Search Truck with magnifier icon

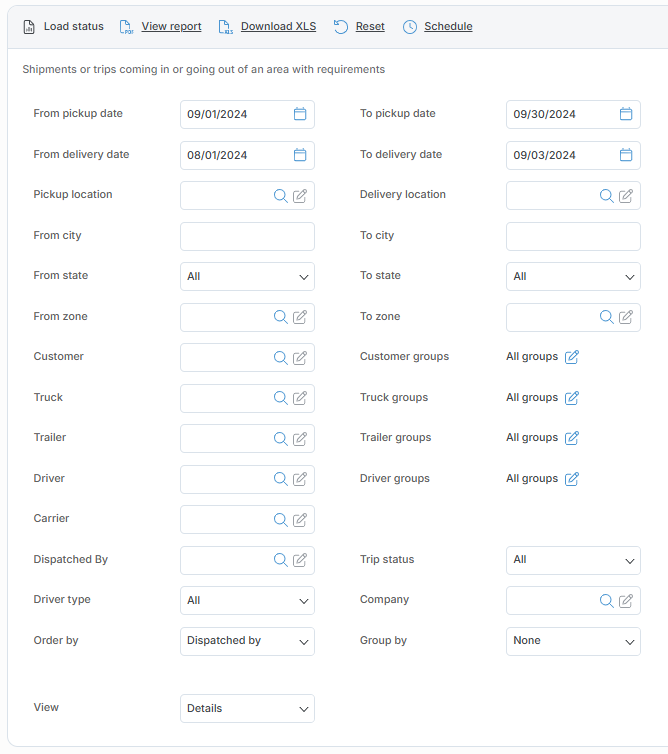tap(280, 398)
